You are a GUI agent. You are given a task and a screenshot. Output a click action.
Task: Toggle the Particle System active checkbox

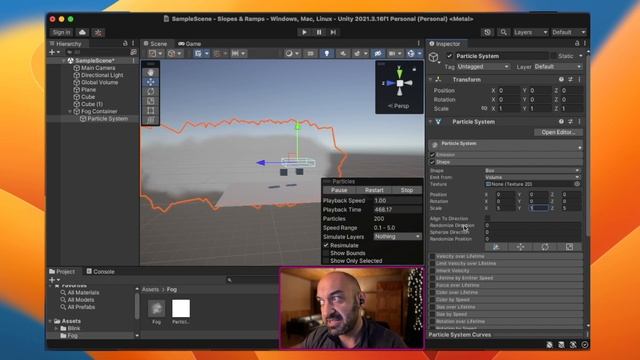click(x=449, y=56)
